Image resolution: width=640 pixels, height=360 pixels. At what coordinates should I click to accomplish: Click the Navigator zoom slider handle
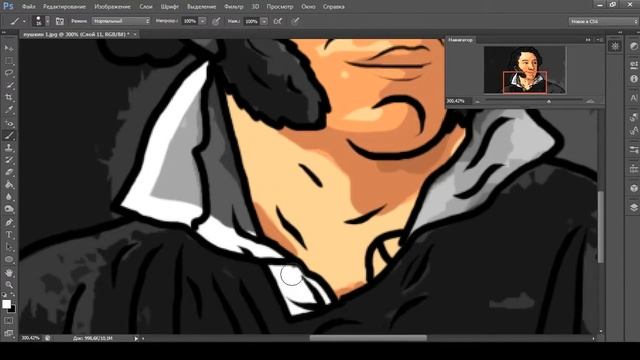point(549,101)
